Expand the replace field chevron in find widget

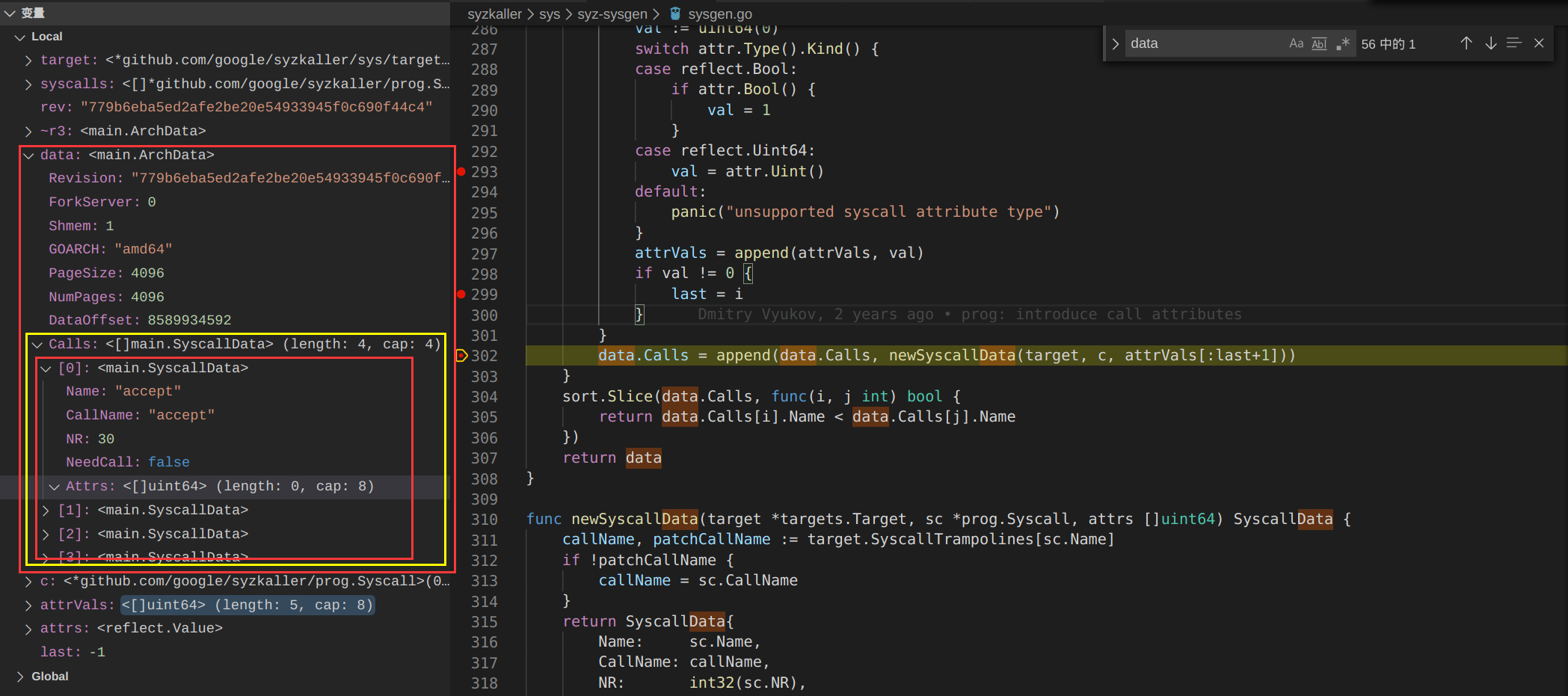[x=1115, y=44]
